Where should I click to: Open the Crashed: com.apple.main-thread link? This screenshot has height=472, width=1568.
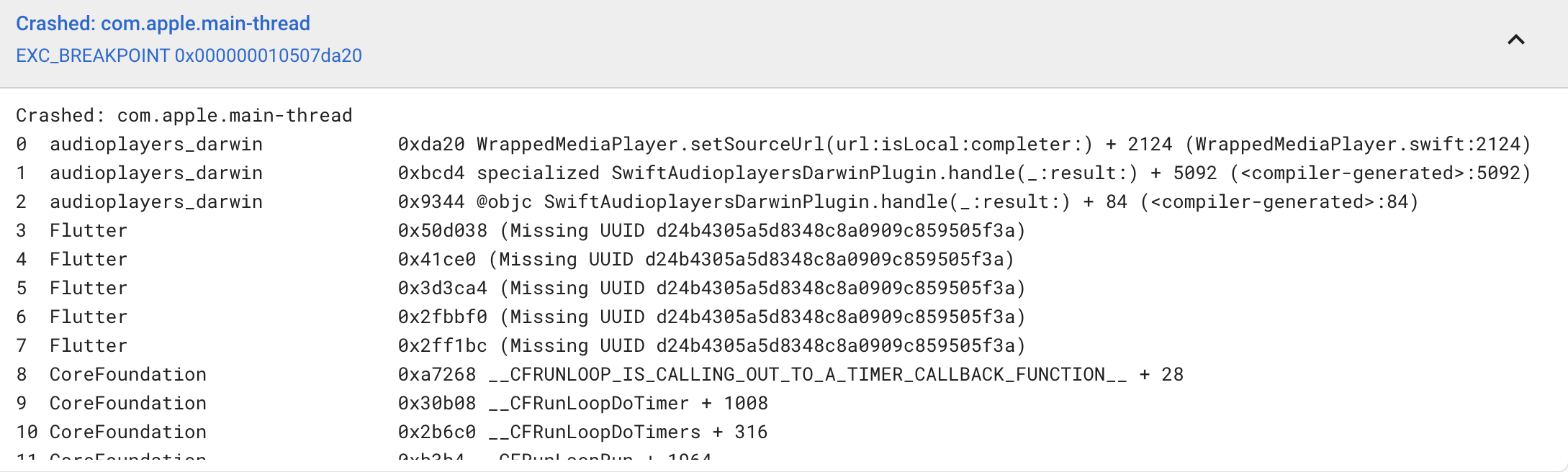163,23
